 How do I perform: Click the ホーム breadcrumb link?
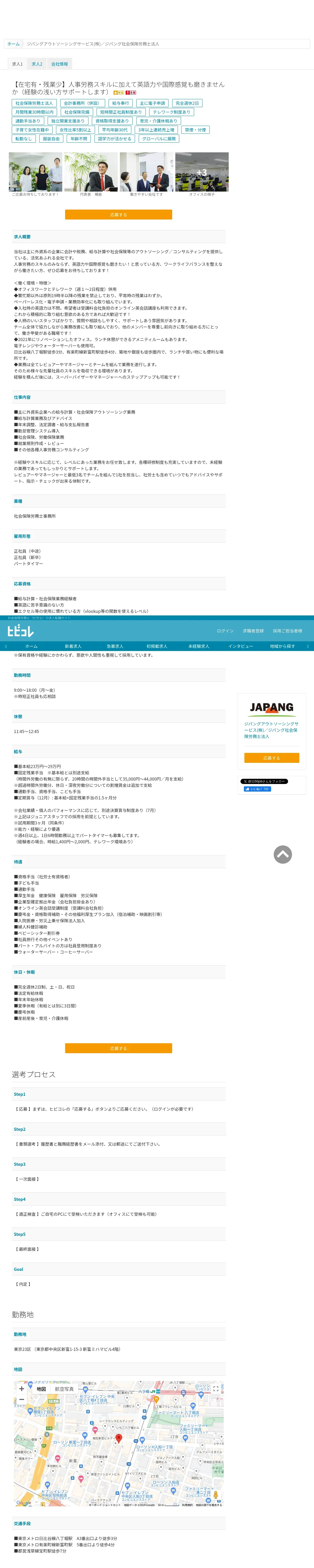[13, 44]
